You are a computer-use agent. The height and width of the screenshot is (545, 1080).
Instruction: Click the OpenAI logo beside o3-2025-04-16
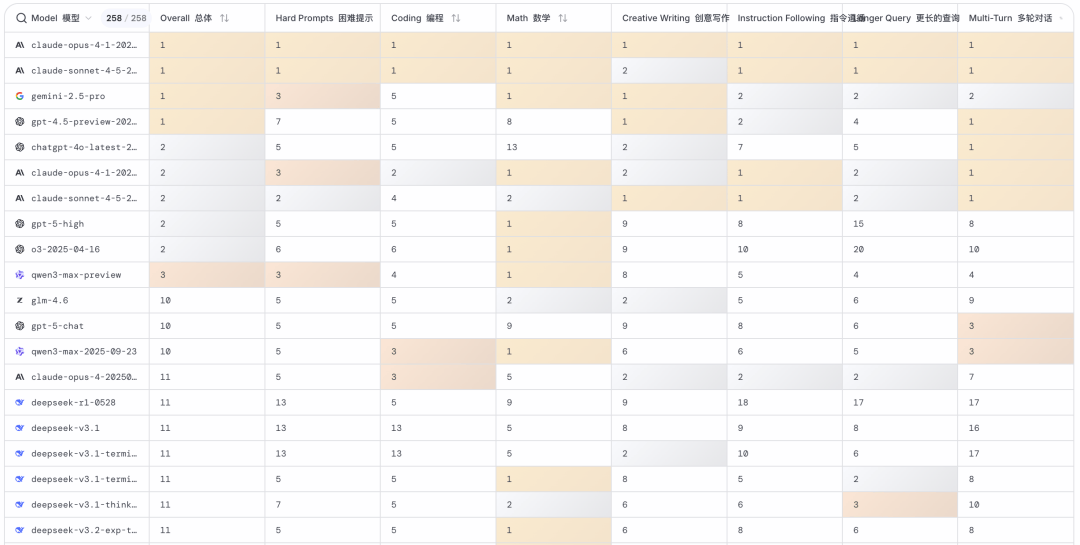(20, 249)
